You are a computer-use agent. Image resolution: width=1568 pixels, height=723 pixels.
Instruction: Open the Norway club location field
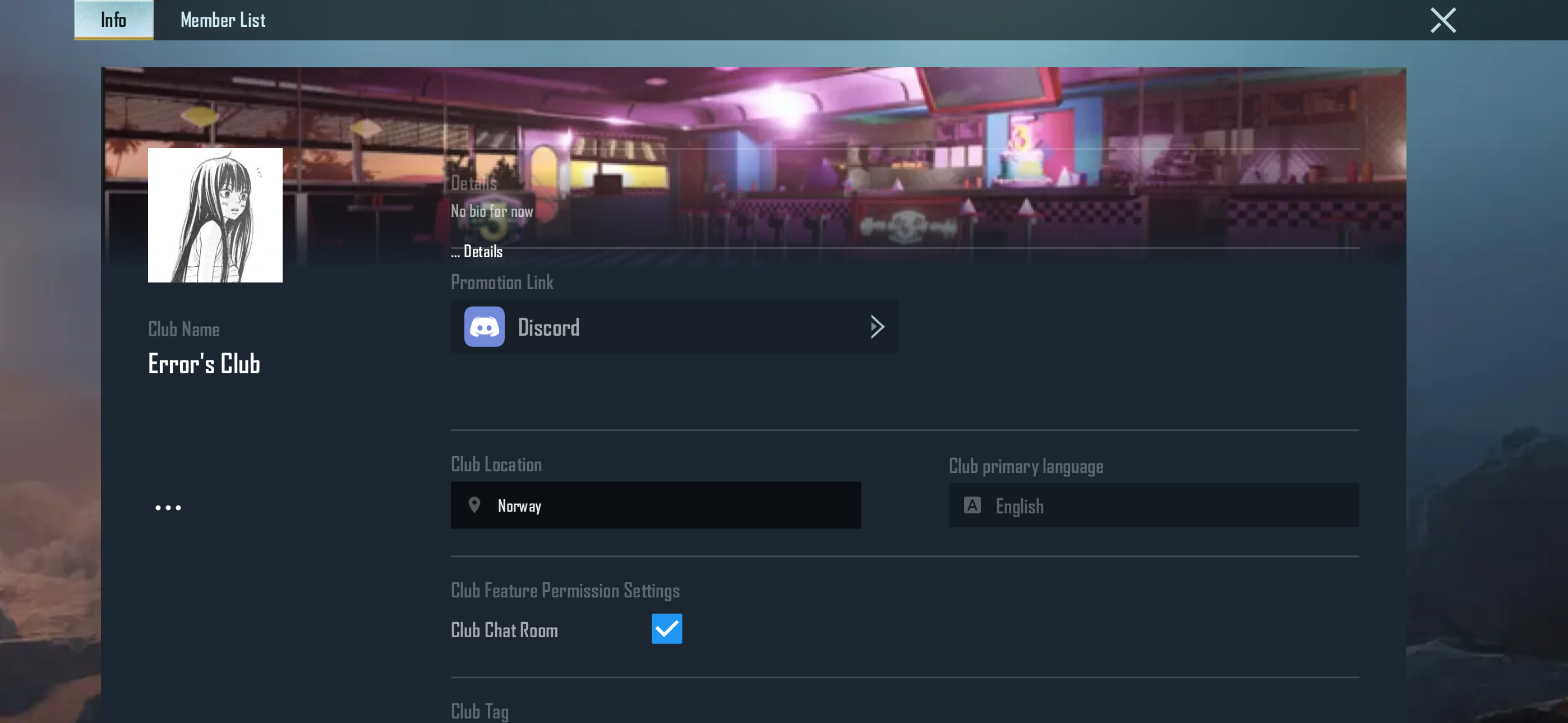pyautogui.click(x=656, y=505)
